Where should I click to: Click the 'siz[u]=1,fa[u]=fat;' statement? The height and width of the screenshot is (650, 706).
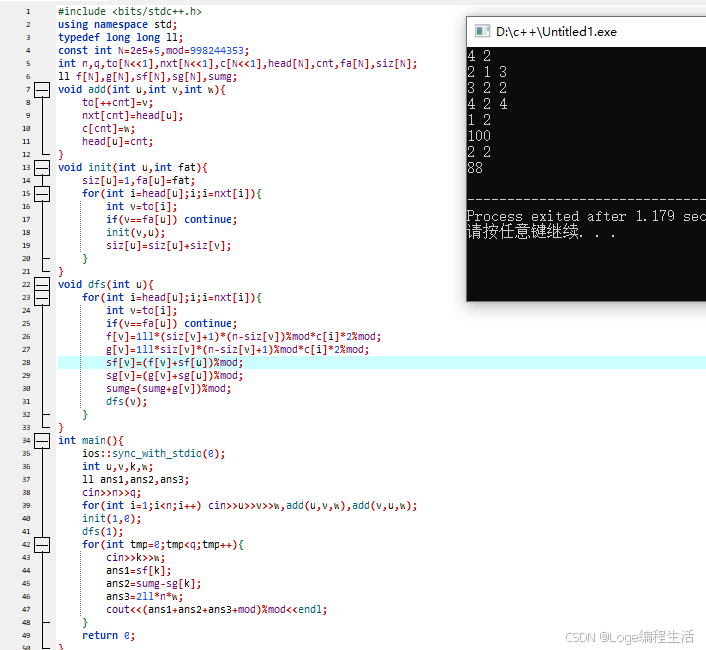point(139,181)
